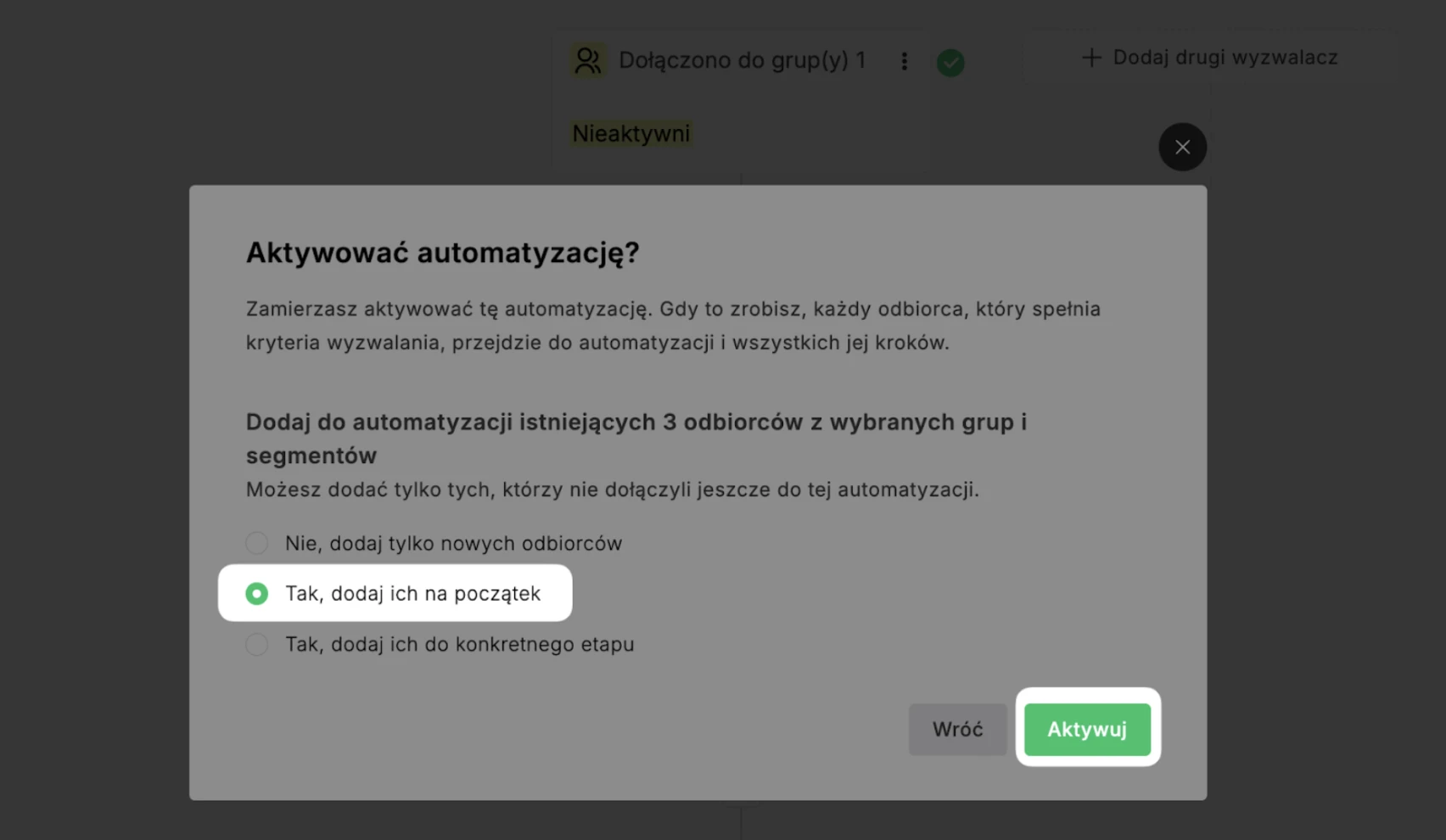The image size is (1446, 840).
Task: Click the Wróć button
Action: point(957,729)
